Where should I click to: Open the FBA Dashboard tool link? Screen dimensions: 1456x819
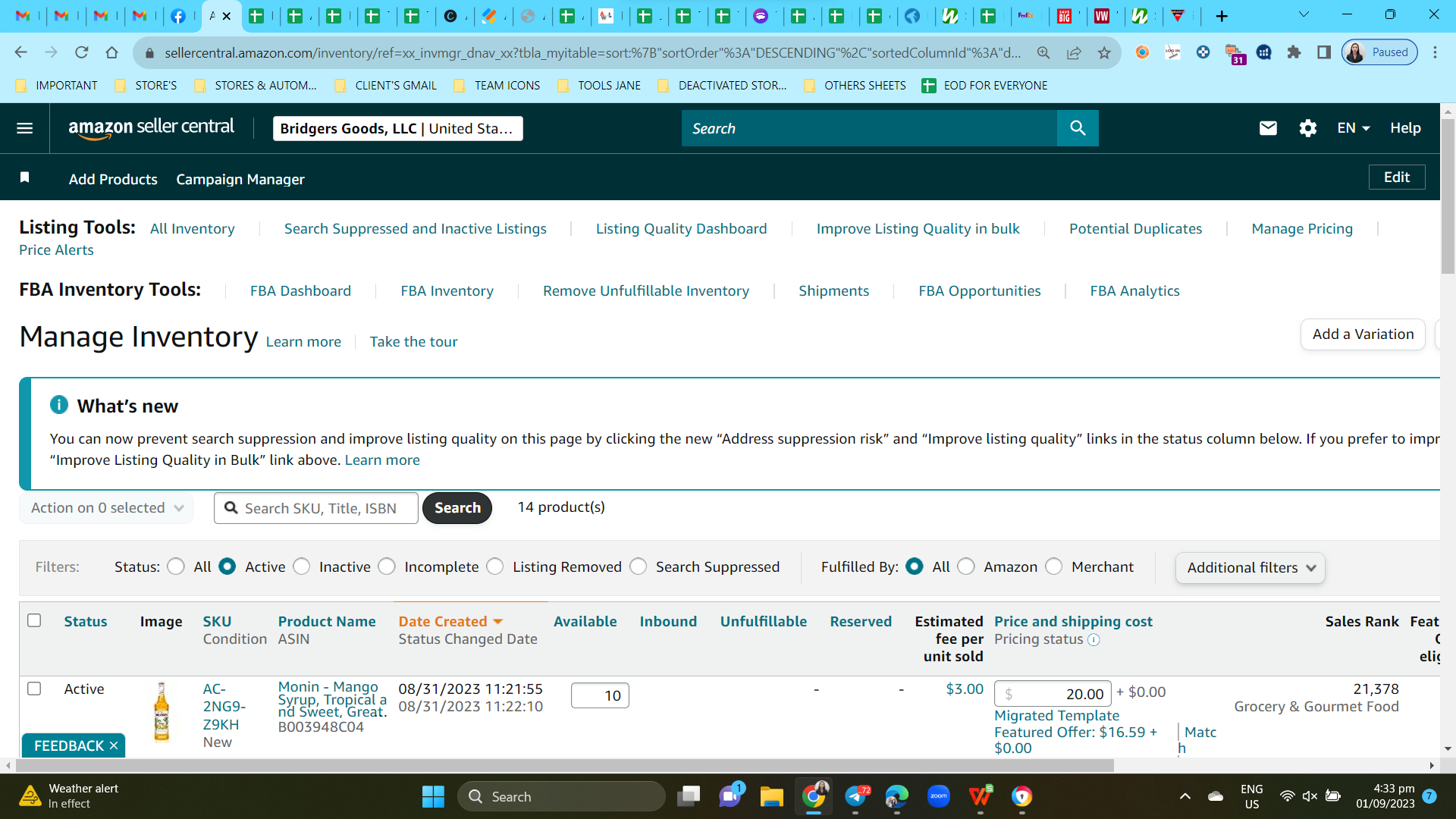click(x=300, y=290)
